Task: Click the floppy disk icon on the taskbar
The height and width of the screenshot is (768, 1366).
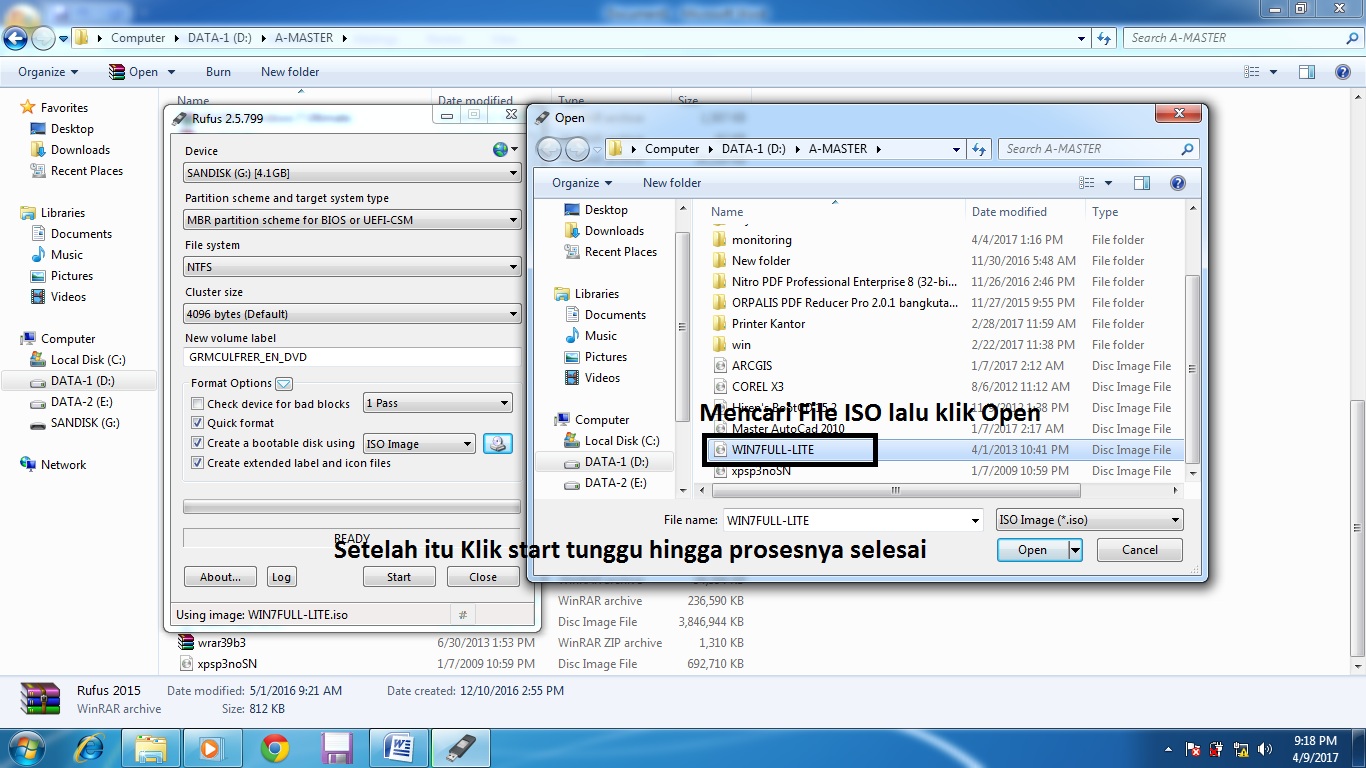Action: tap(336, 748)
